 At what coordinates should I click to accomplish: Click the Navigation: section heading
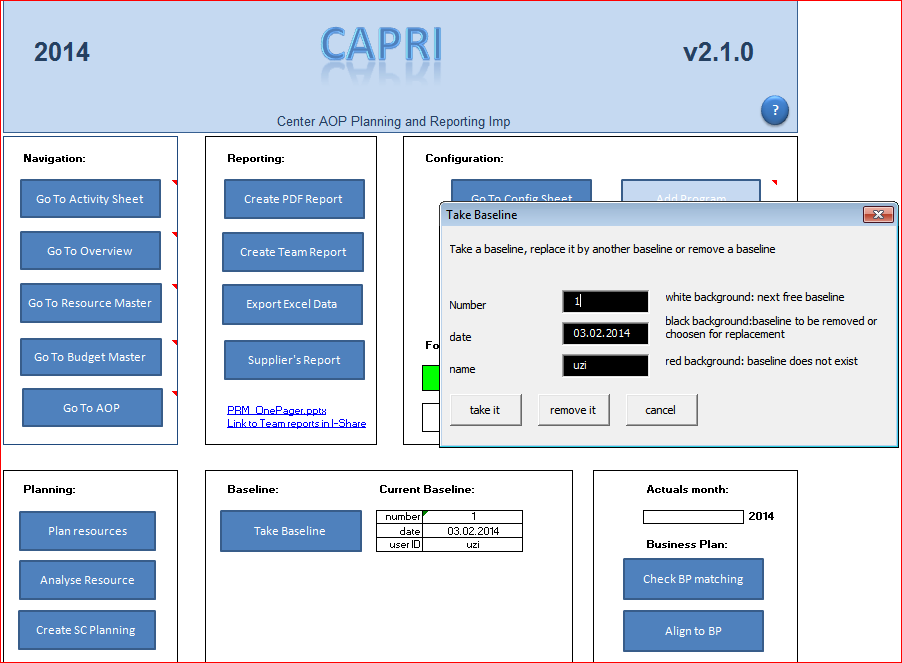tap(54, 158)
